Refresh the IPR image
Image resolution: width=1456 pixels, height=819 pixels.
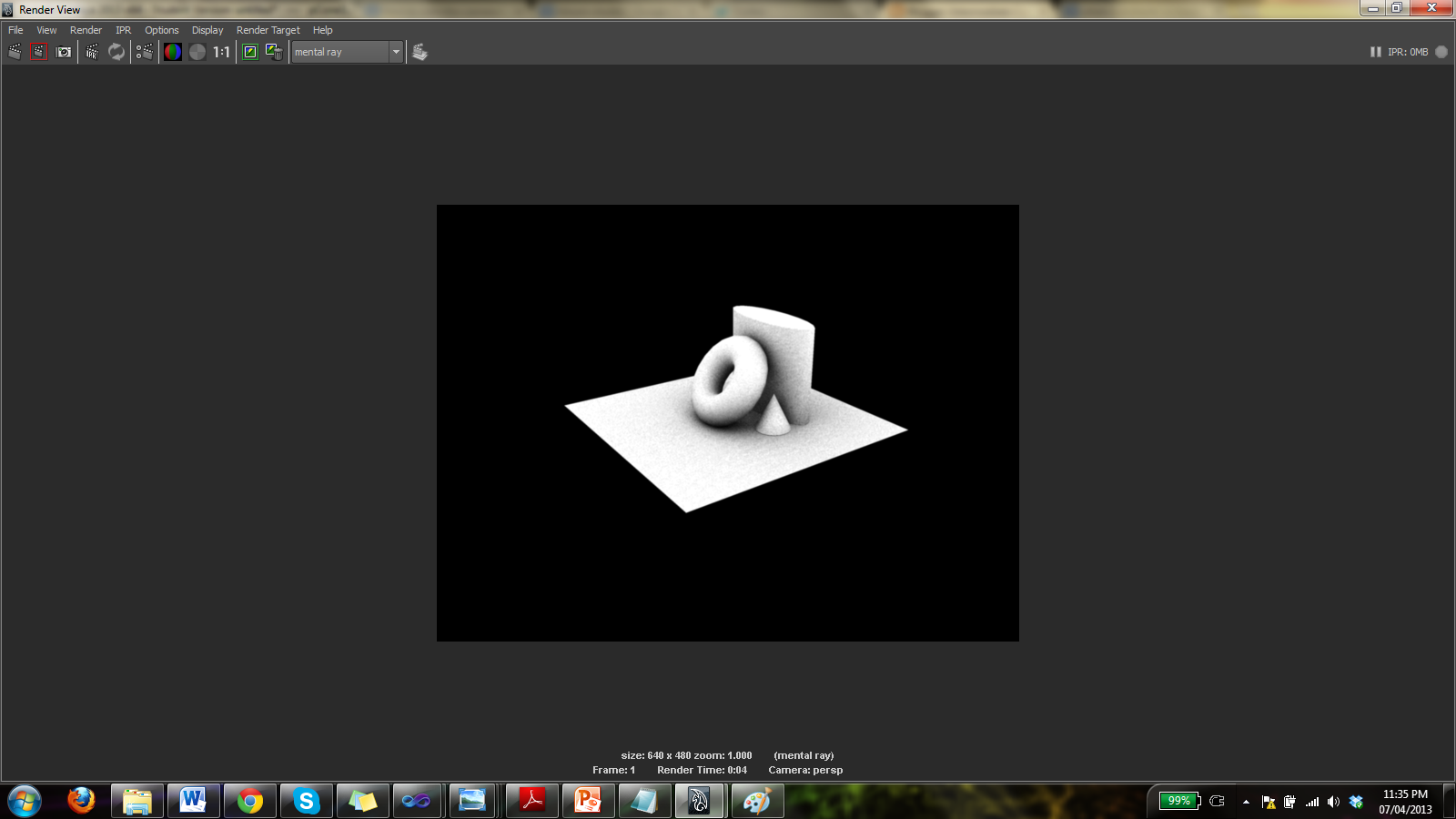pos(116,52)
